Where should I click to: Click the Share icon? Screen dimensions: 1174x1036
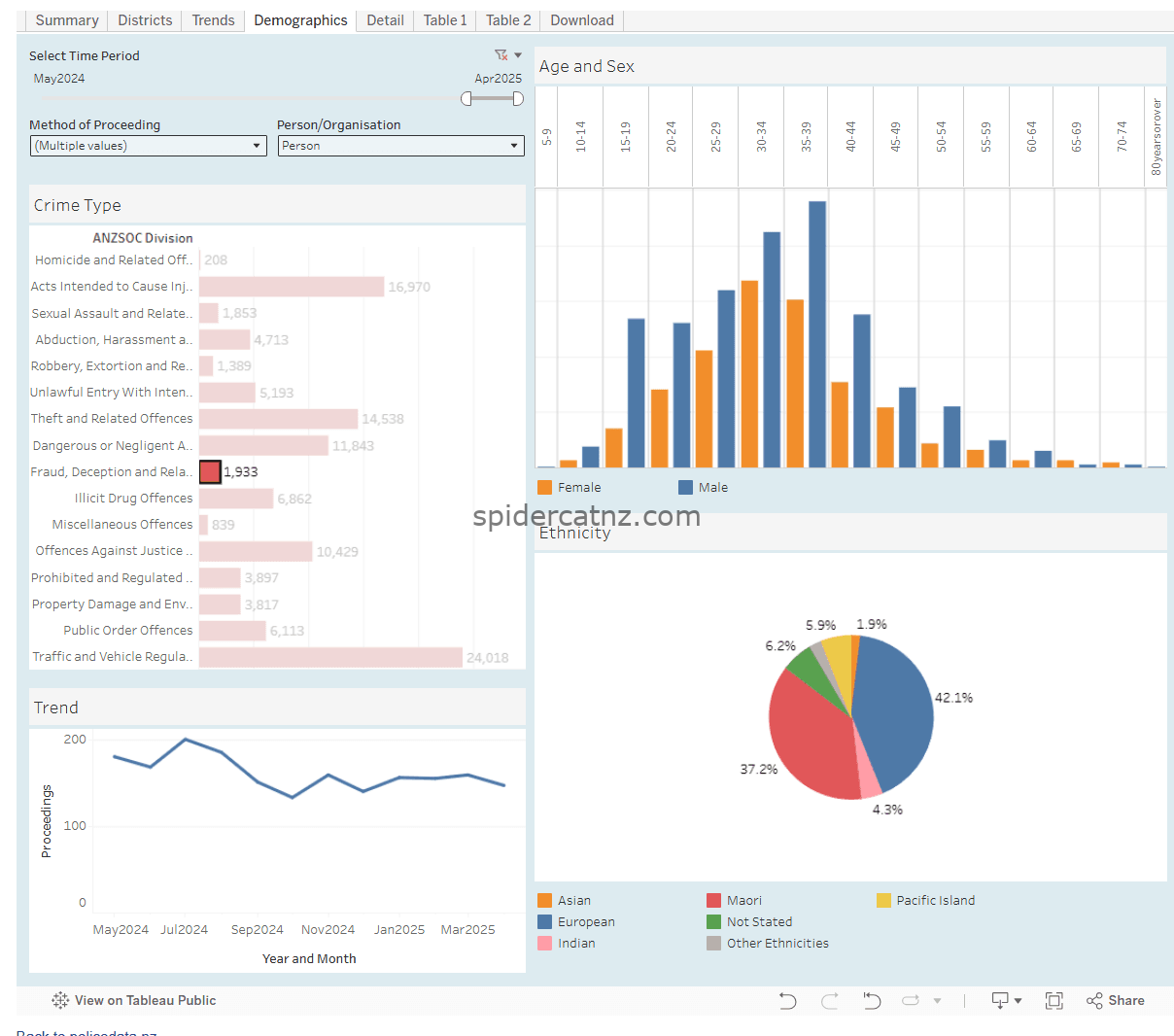1115,1001
